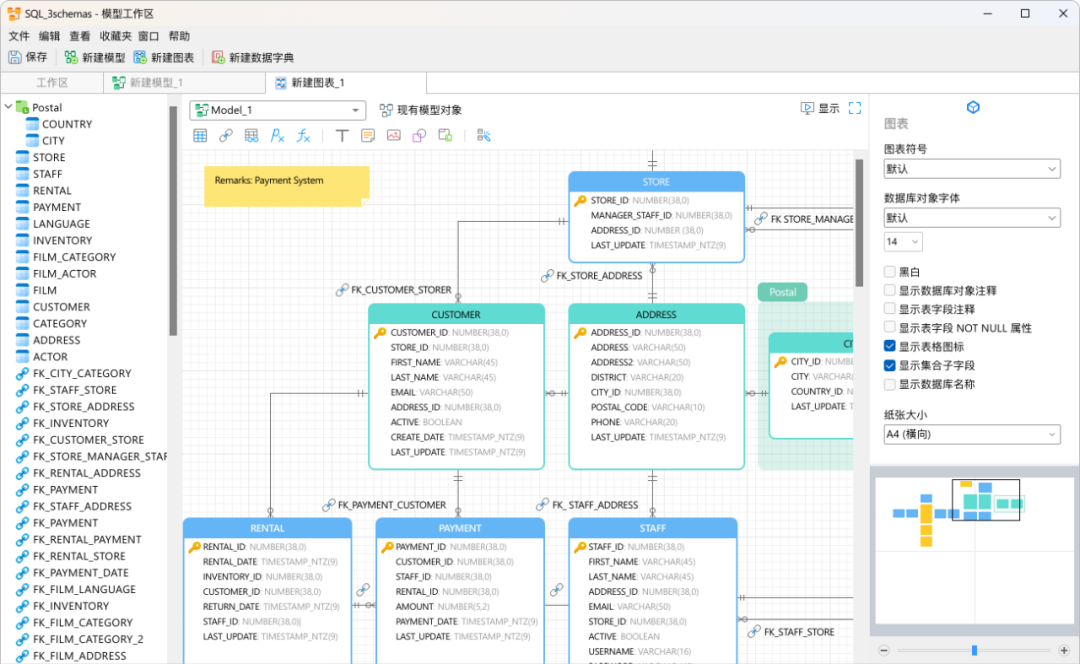Open the 窗口 menu
The height and width of the screenshot is (664, 1080).
(148, 36)
